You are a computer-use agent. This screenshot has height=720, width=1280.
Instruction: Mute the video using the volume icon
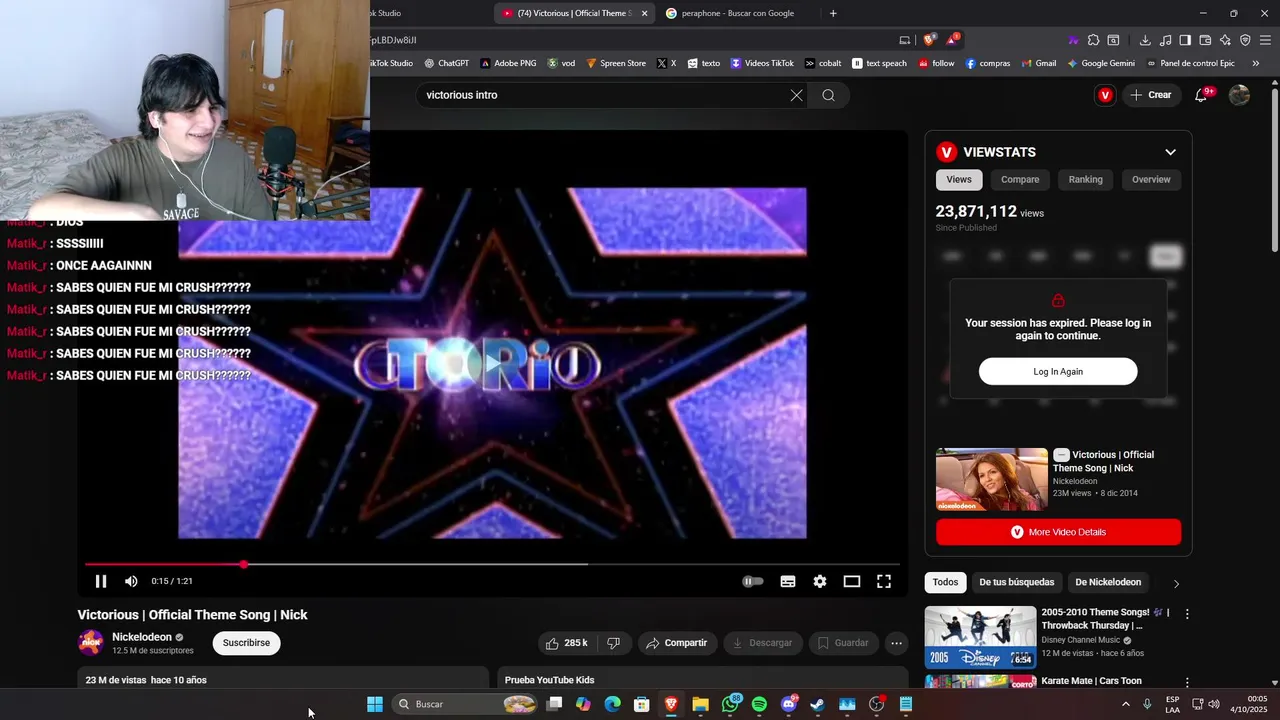click(x=131, y=581)
